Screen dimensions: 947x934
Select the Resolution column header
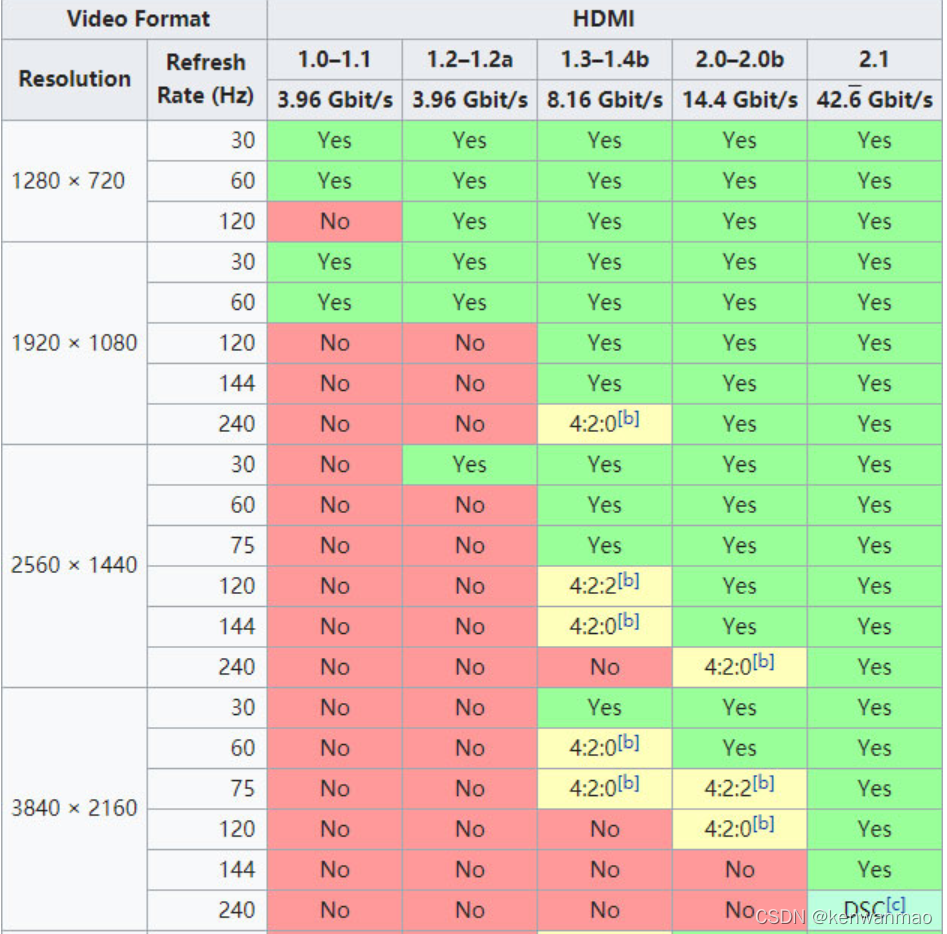click(x=74, y=79)
